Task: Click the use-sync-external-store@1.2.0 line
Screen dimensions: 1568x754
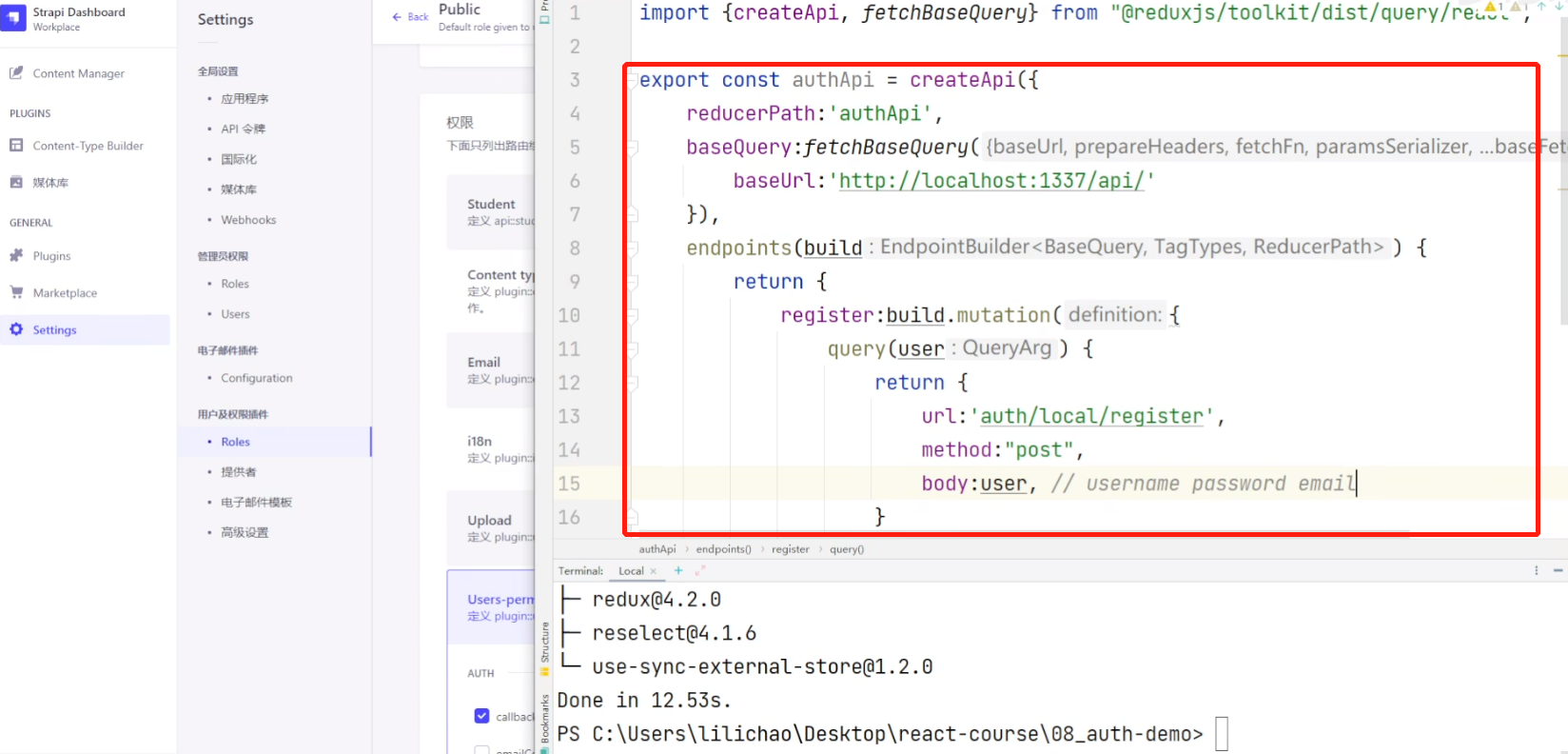Action: click(x=762, y=667)
